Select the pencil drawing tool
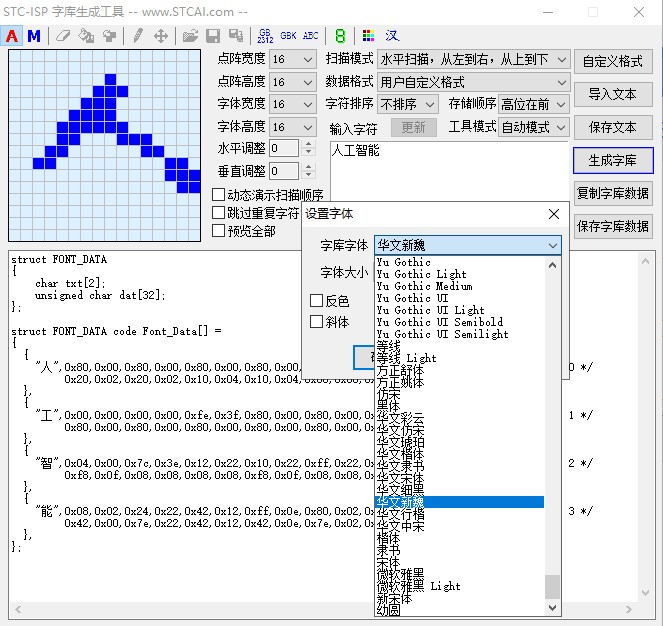Viewport: 663px width, 626px height. (138, 36)
